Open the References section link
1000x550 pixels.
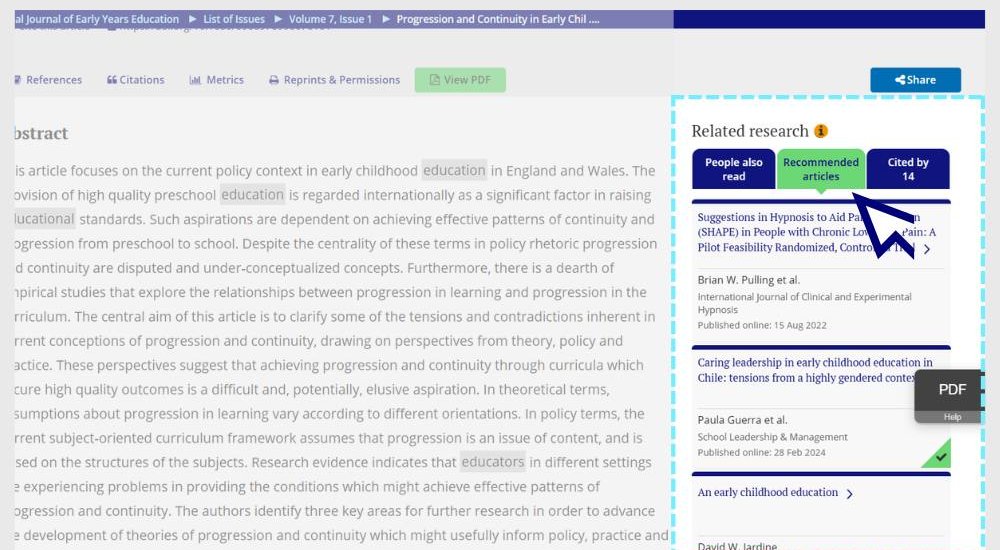[x=48, y=80]
